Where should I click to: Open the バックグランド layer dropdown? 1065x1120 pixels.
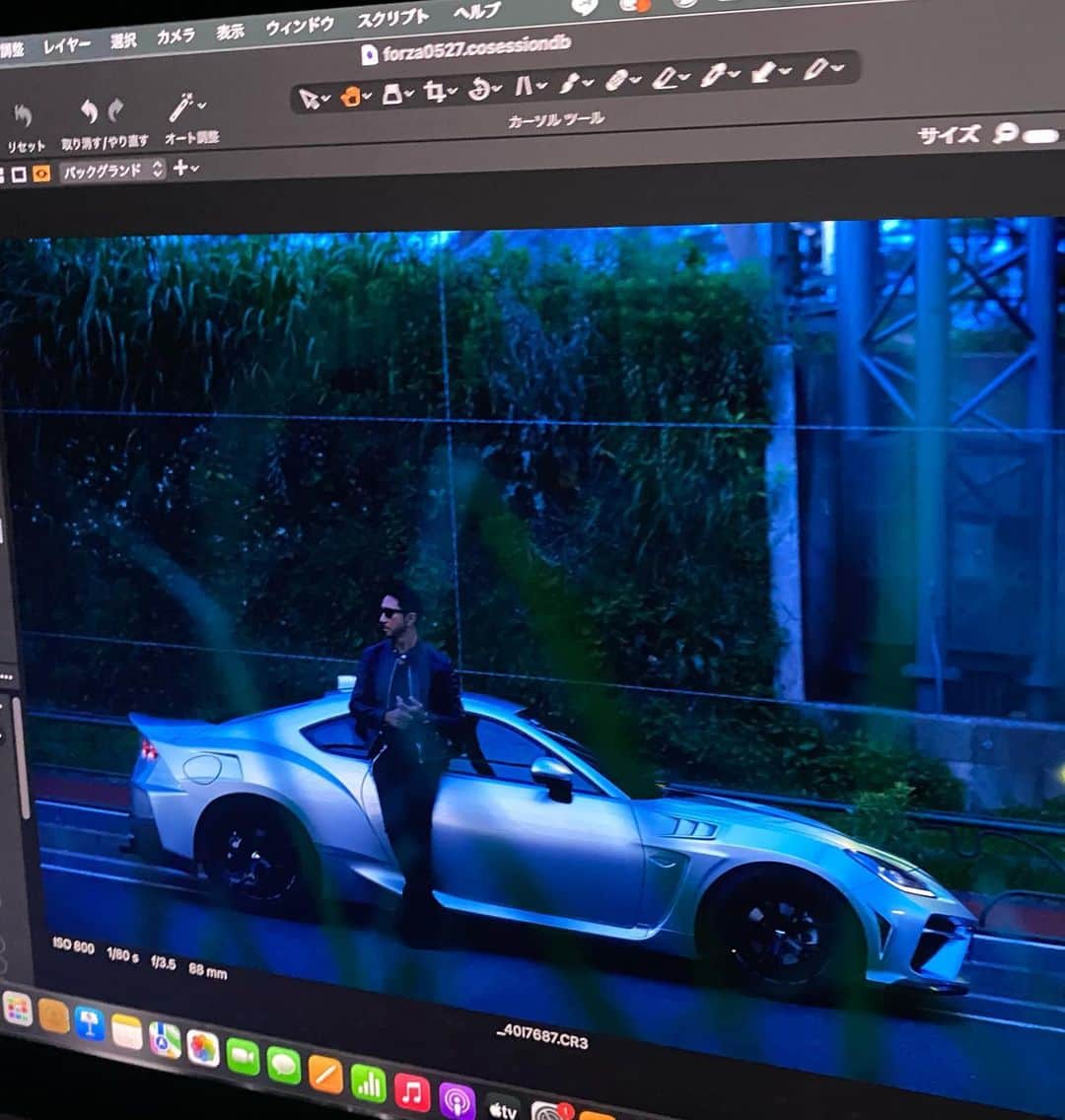click(112, 171)
